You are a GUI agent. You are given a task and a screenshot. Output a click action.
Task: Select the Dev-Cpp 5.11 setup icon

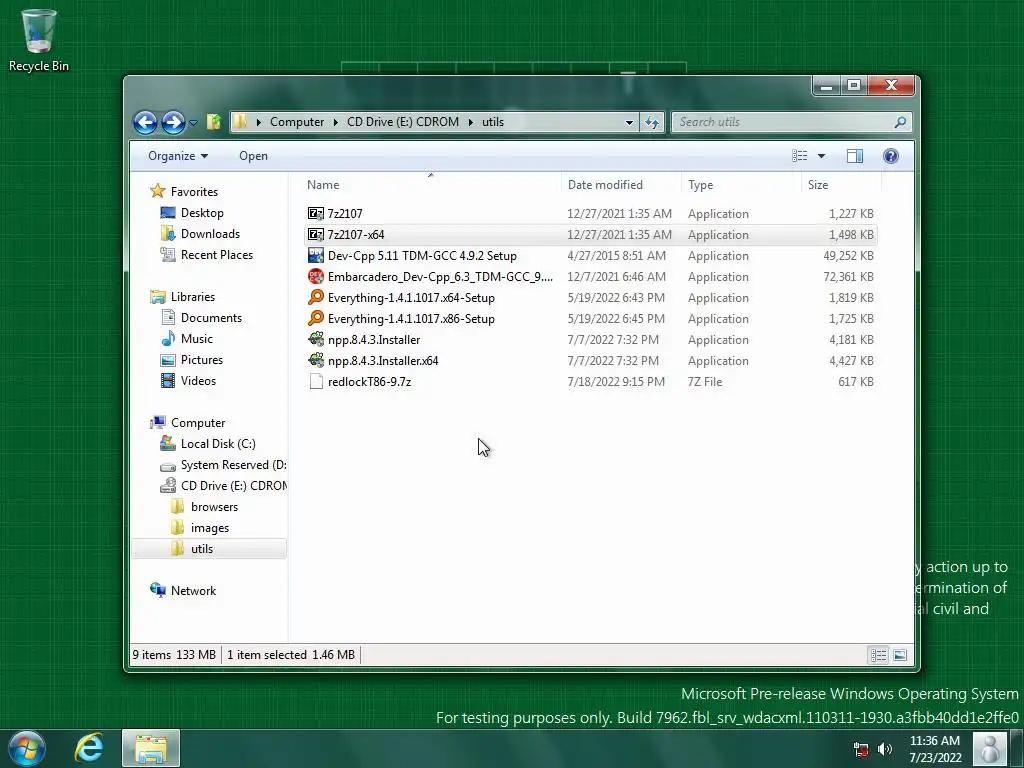pyautogui.click(x=315, y=255)
